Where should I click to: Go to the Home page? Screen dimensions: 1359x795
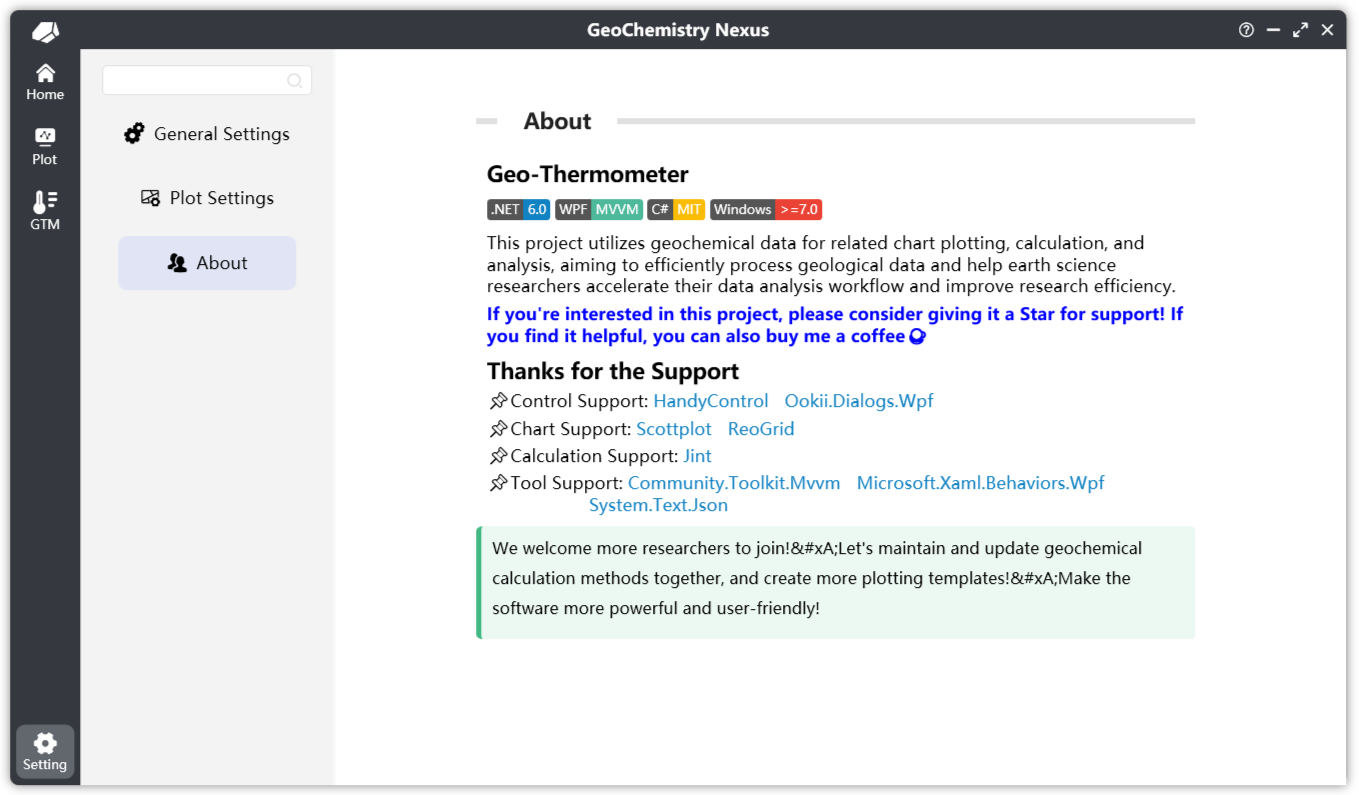(45, 82)
